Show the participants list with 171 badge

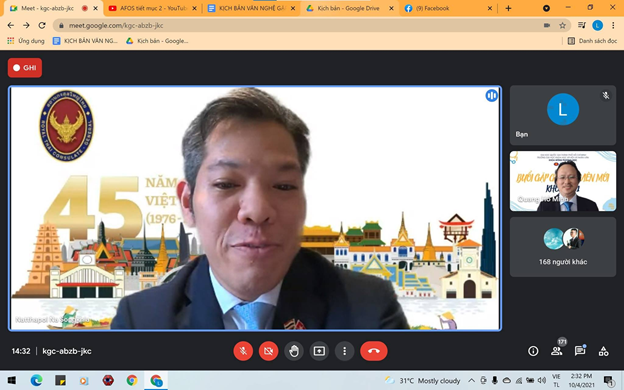click(556, 350)
